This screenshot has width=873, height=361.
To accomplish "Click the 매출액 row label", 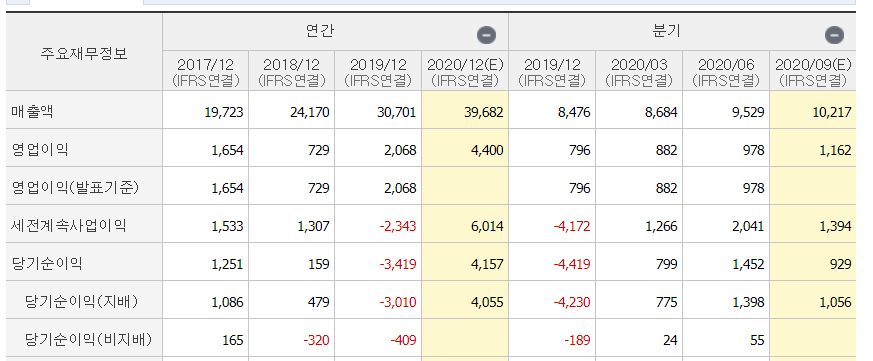I will tap(33, 112).
